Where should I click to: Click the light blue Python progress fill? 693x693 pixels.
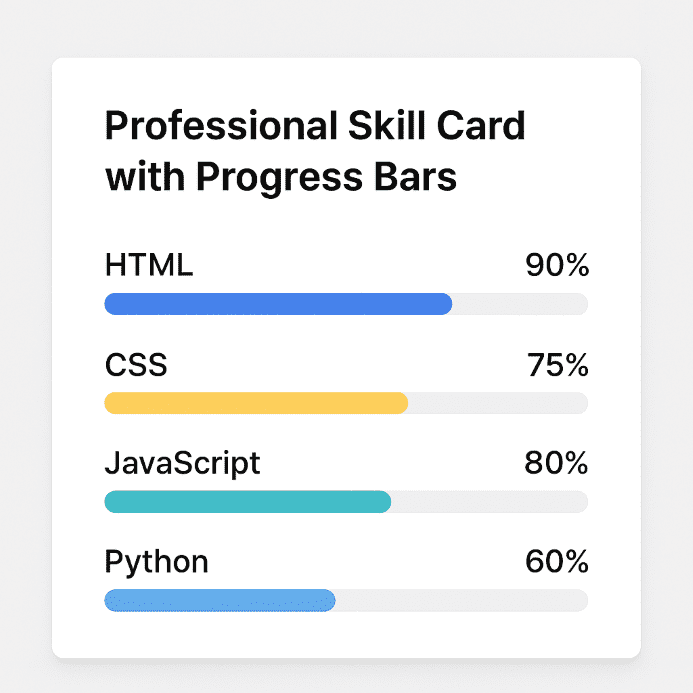(x=219, y=600)
